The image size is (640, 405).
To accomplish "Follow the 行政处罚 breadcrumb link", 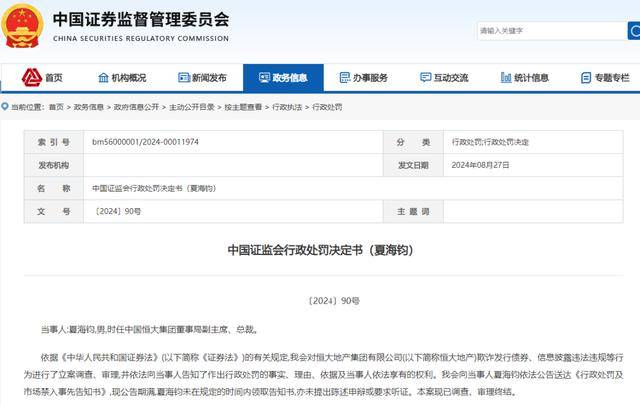I will (327, 107).
